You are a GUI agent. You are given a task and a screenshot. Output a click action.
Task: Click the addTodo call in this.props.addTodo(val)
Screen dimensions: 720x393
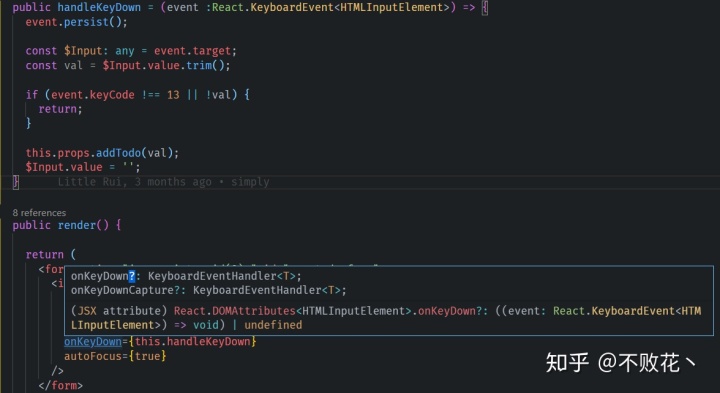tap(118, 153)
